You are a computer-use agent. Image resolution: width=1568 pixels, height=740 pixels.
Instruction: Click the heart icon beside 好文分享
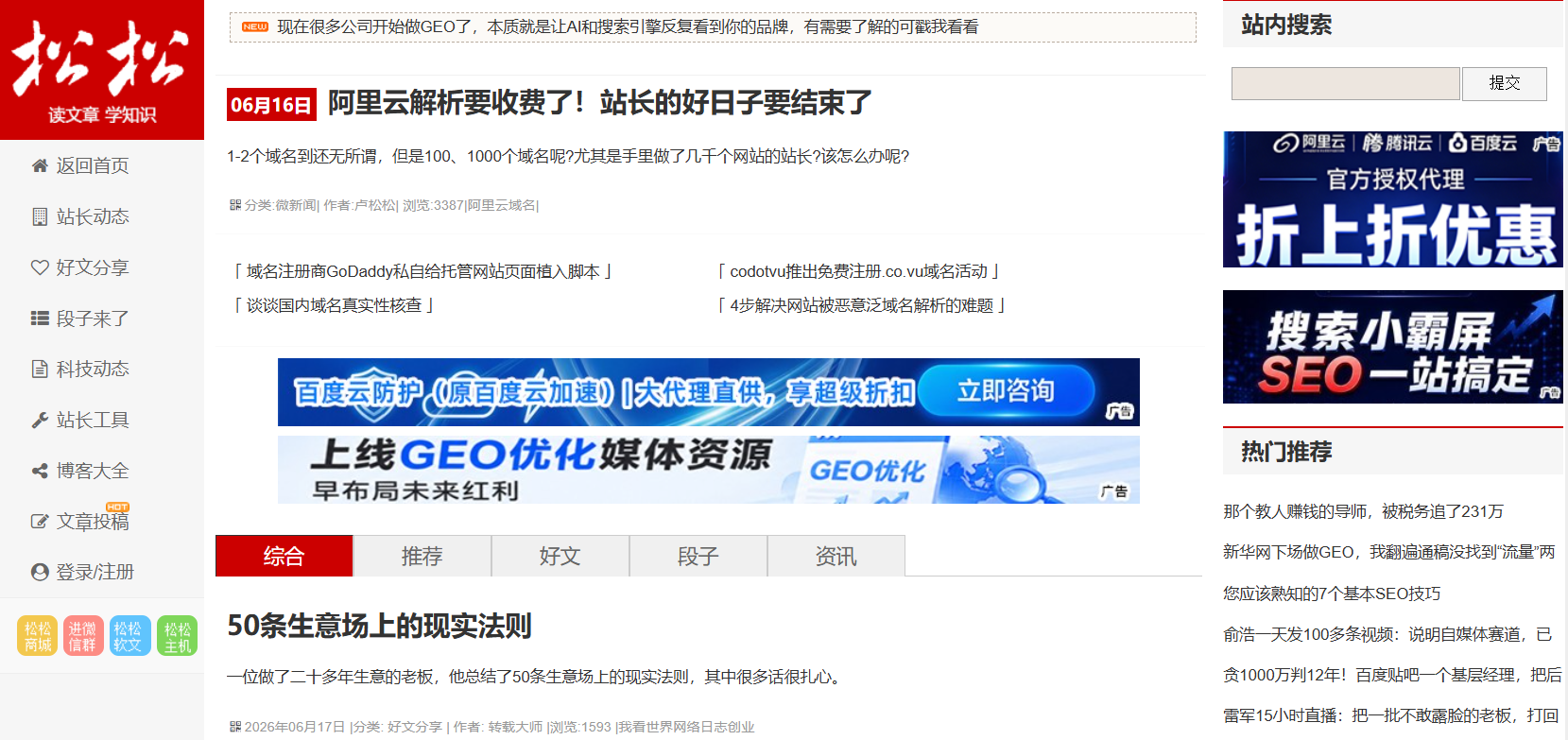pyautogui.click(x=40, y=267)
